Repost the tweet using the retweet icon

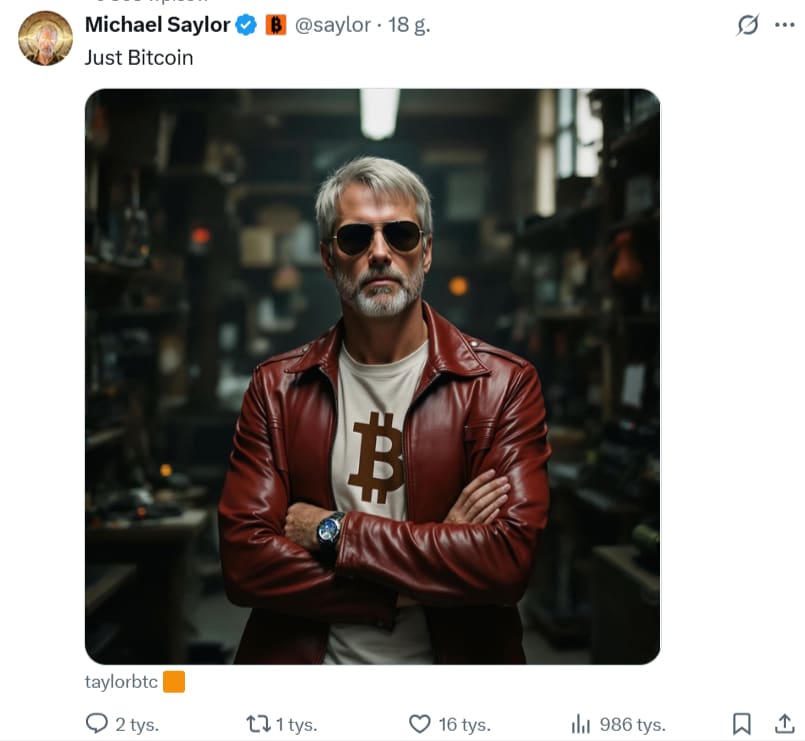tap(258, 723)
